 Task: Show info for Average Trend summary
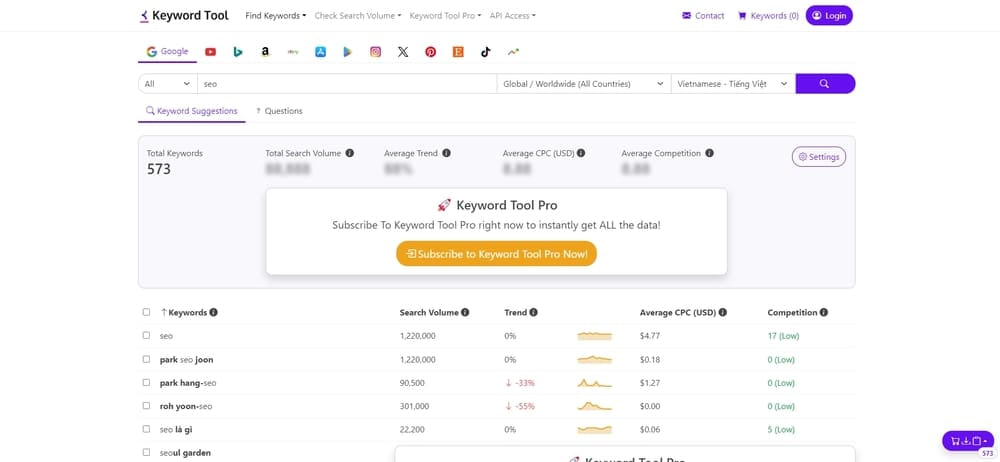446,153
